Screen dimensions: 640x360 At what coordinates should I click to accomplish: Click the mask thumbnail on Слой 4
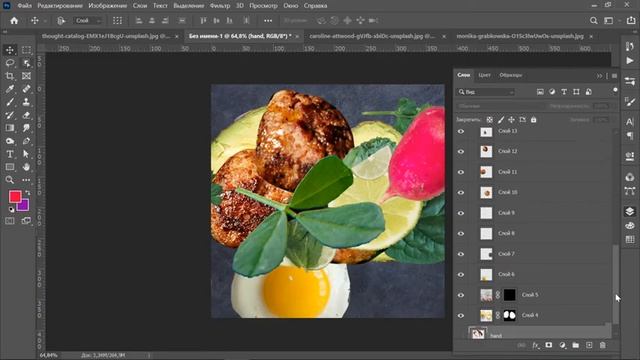point(509,315)
